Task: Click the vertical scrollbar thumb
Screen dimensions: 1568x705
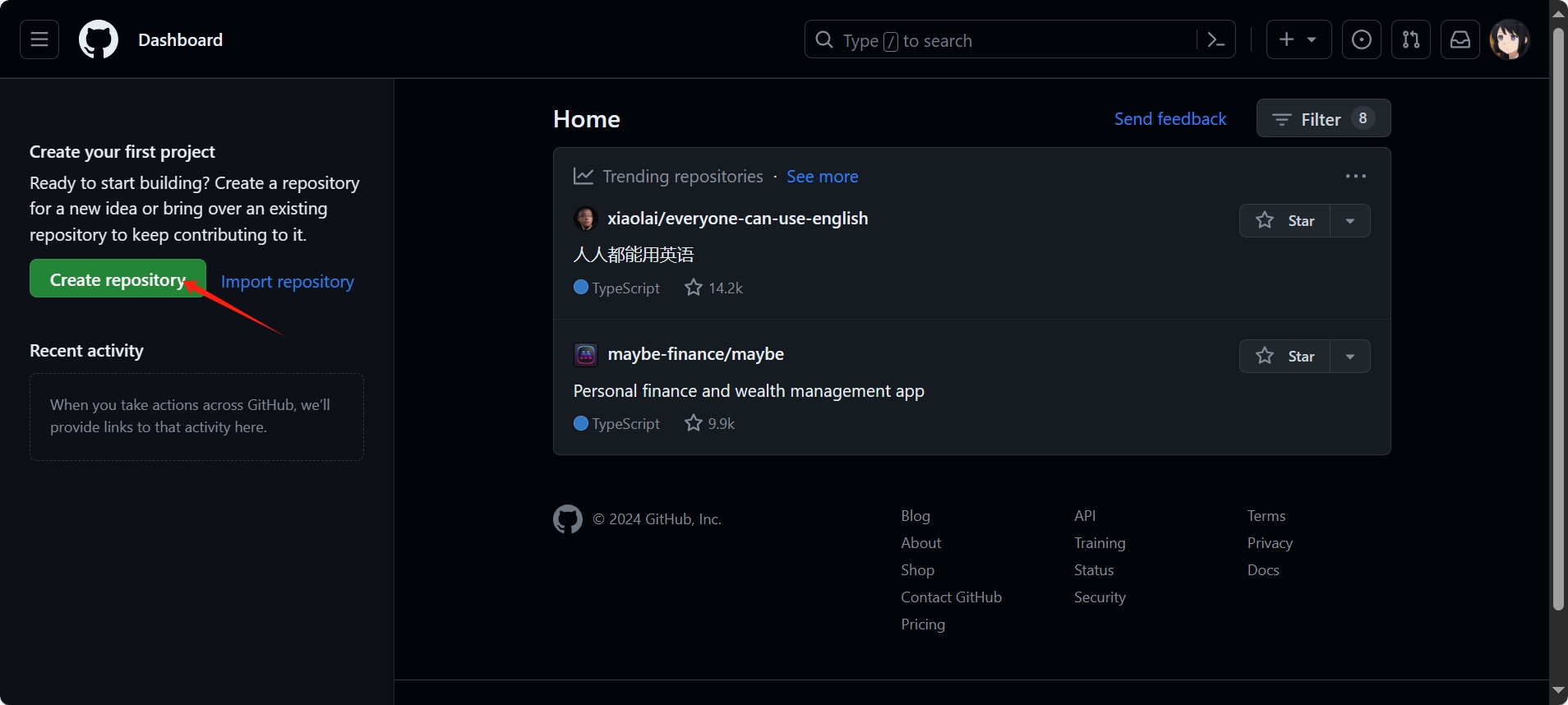Action: [1558, 319]
